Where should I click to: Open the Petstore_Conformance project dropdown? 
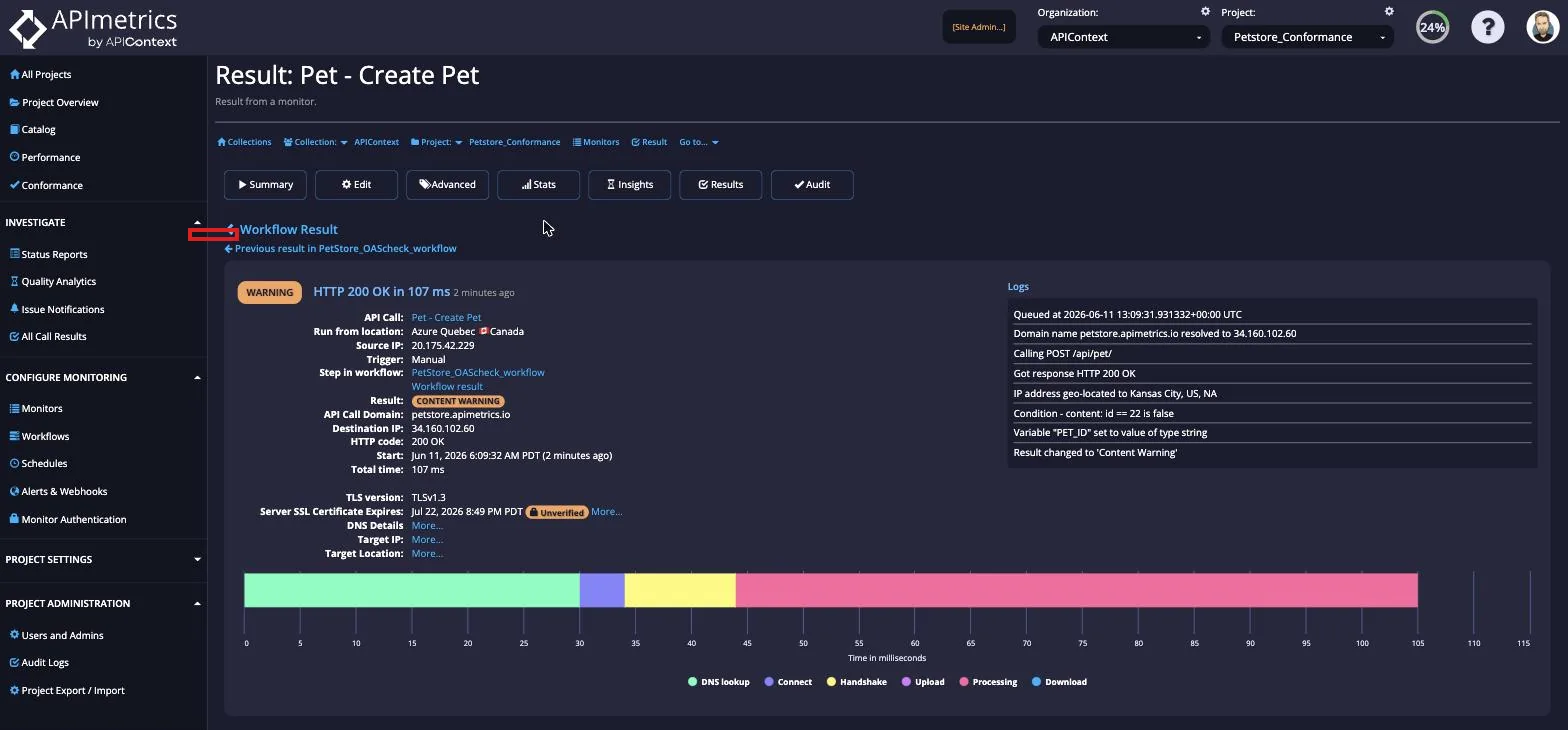point(1307,37)
